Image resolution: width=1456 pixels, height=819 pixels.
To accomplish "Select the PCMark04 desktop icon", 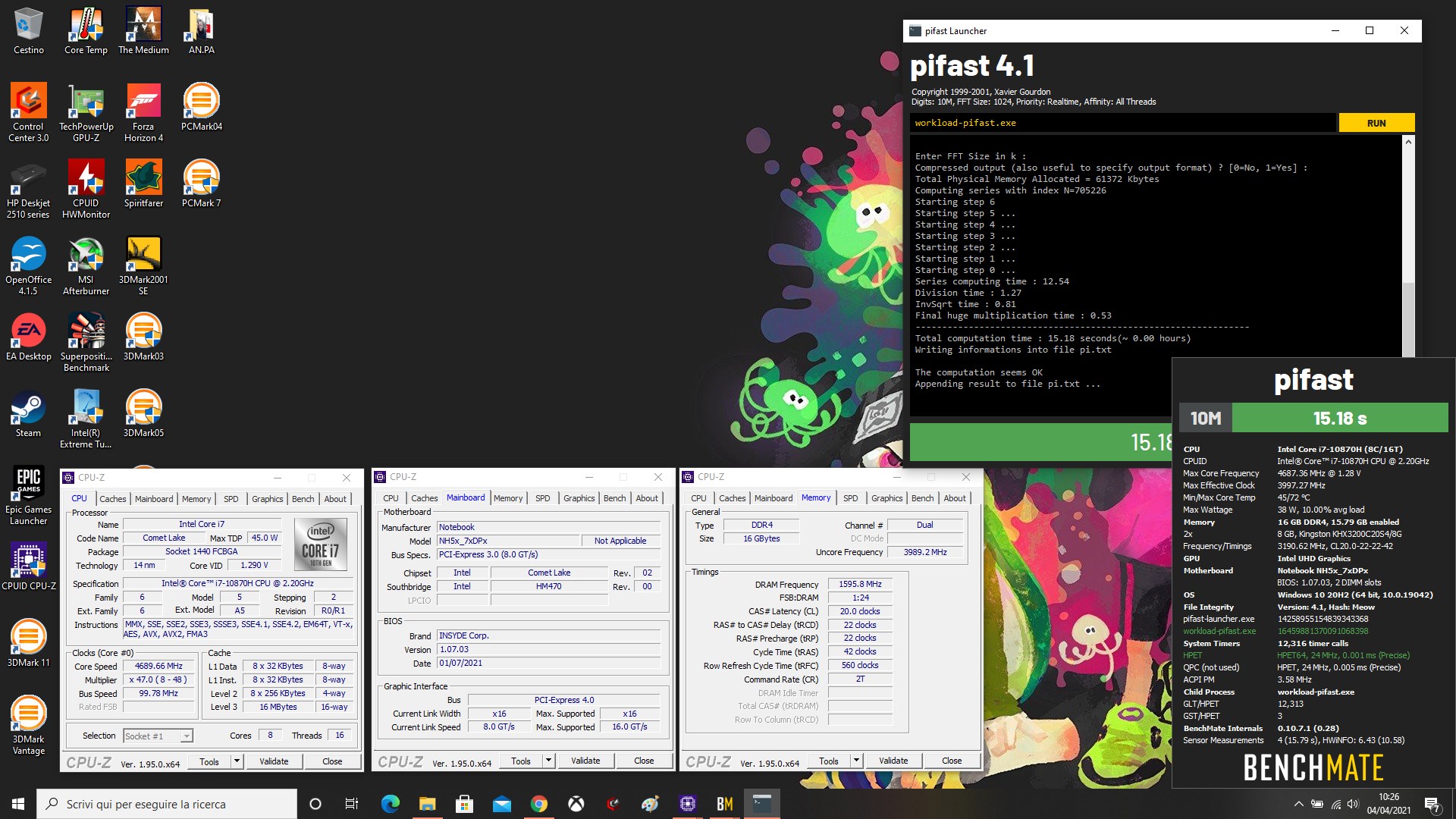I will (202, 107).
